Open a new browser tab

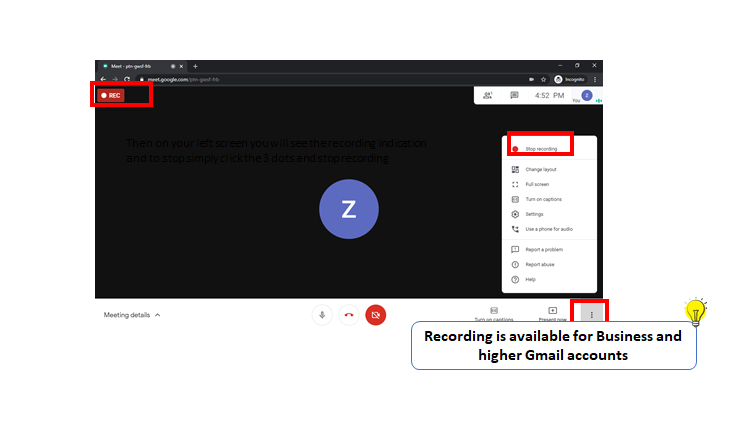[196, 66]
